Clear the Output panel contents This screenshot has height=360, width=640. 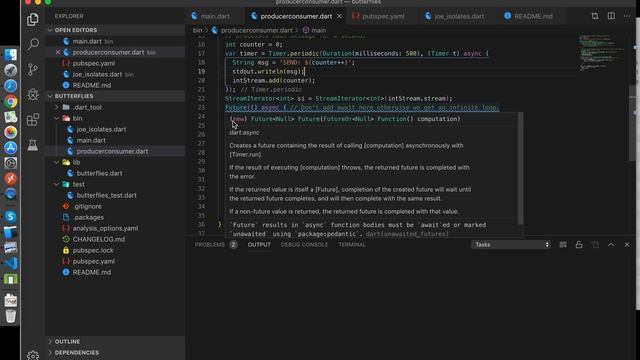(563, 244)
